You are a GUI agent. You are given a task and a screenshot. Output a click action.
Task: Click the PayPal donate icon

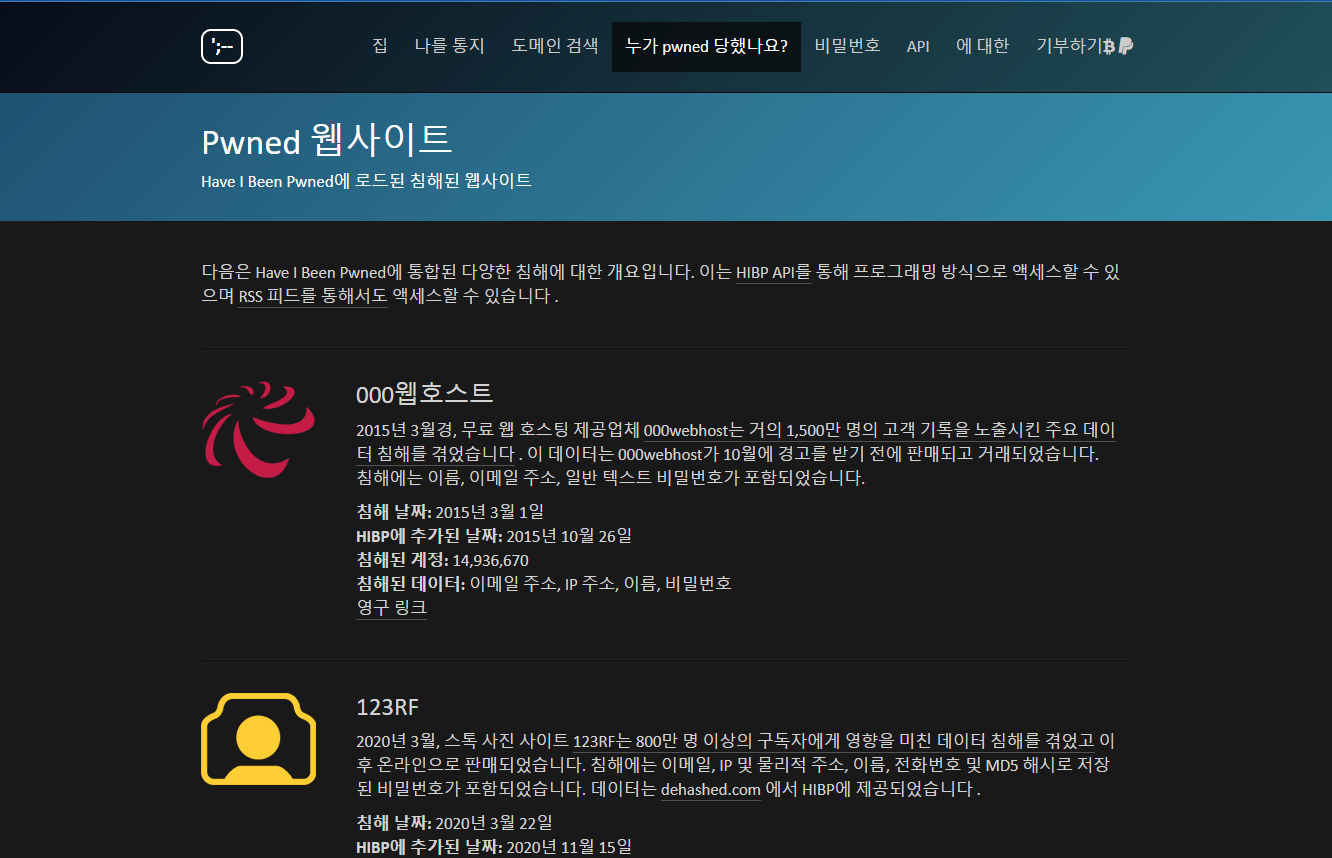(1126, 46)
